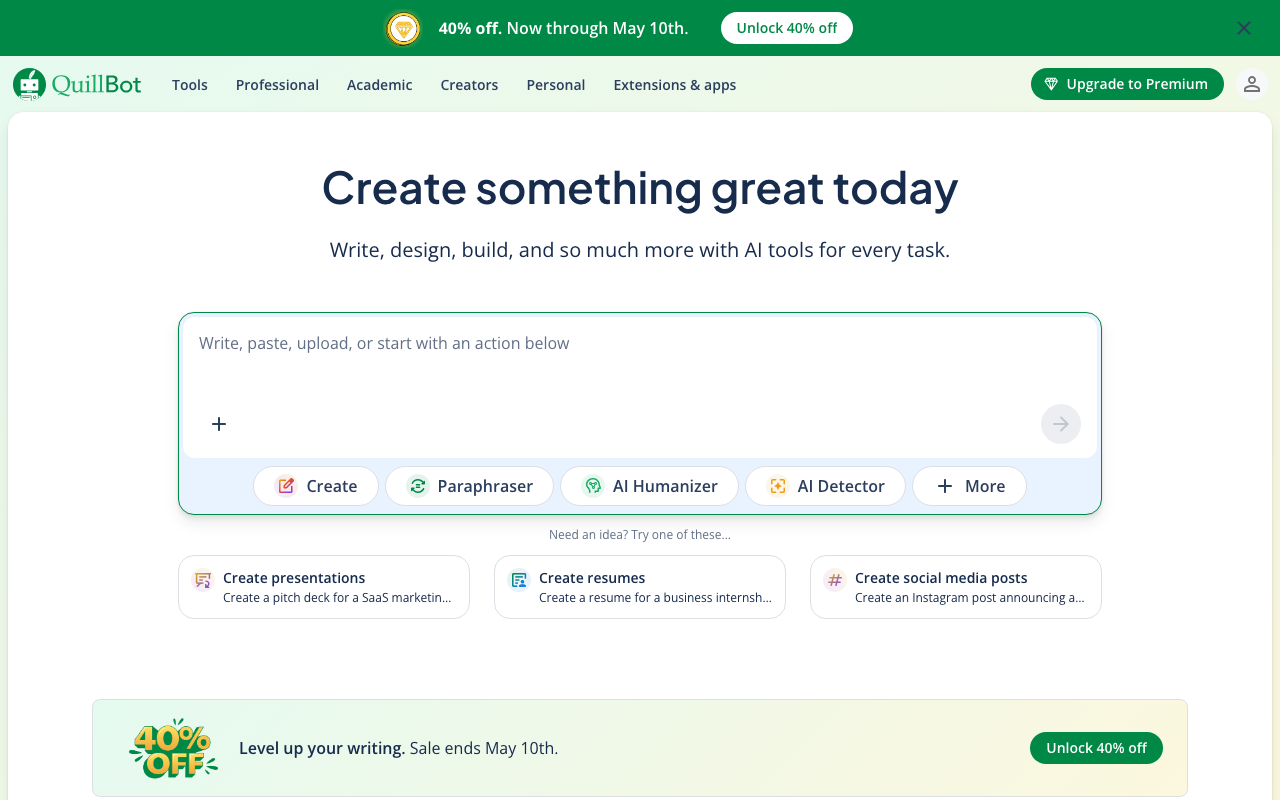Open the Professional menu

pyautogui.click(x=277, y=85)
